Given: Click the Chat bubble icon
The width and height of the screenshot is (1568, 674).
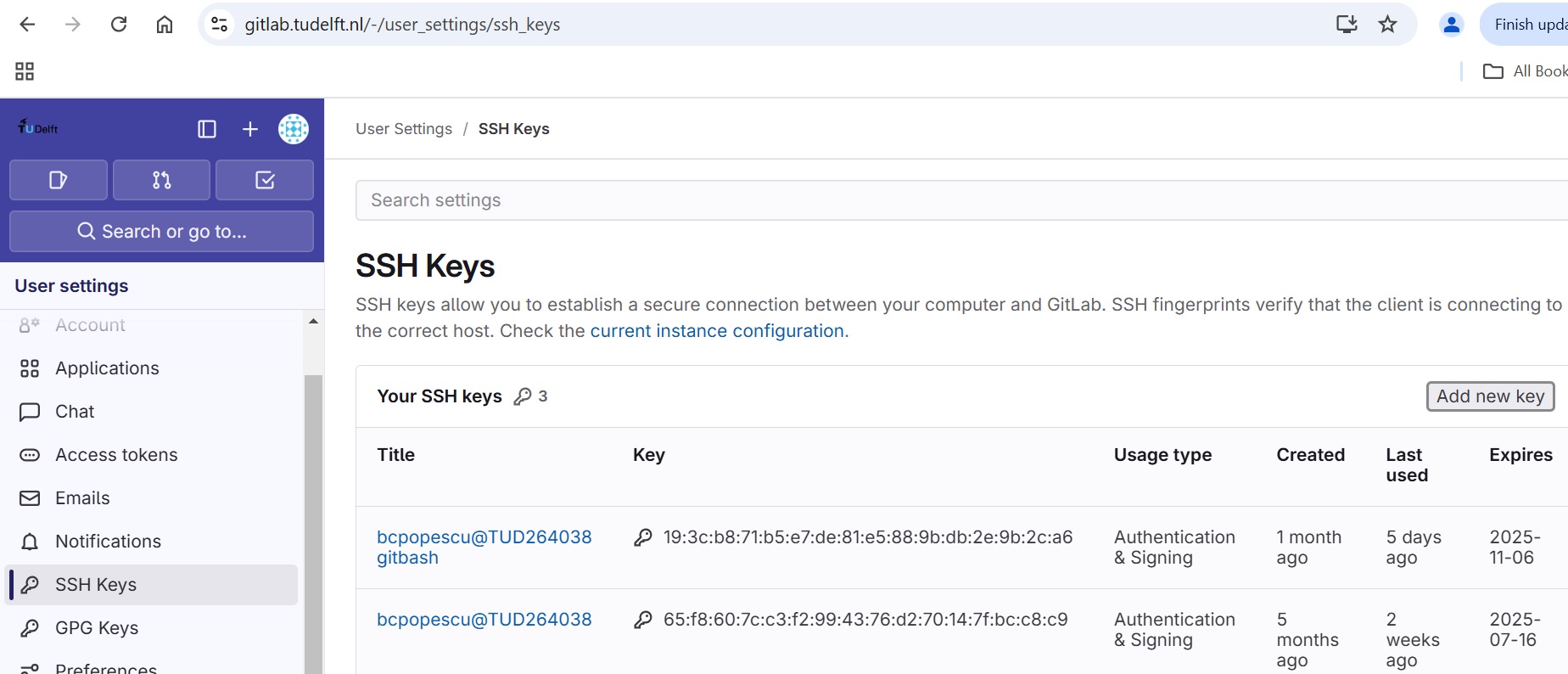Looking at the screenshot, I should click(30, 412).
